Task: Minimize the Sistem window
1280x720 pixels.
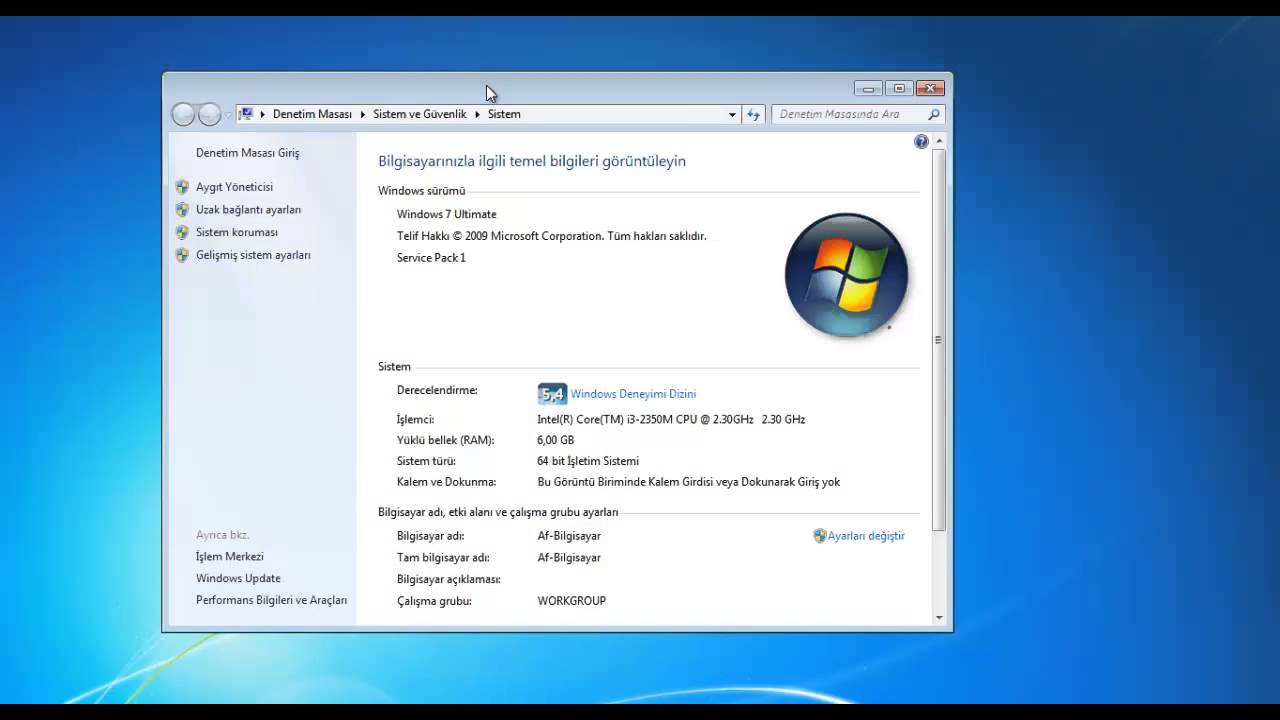Action: pyautogui.click(x=868, y=88)
